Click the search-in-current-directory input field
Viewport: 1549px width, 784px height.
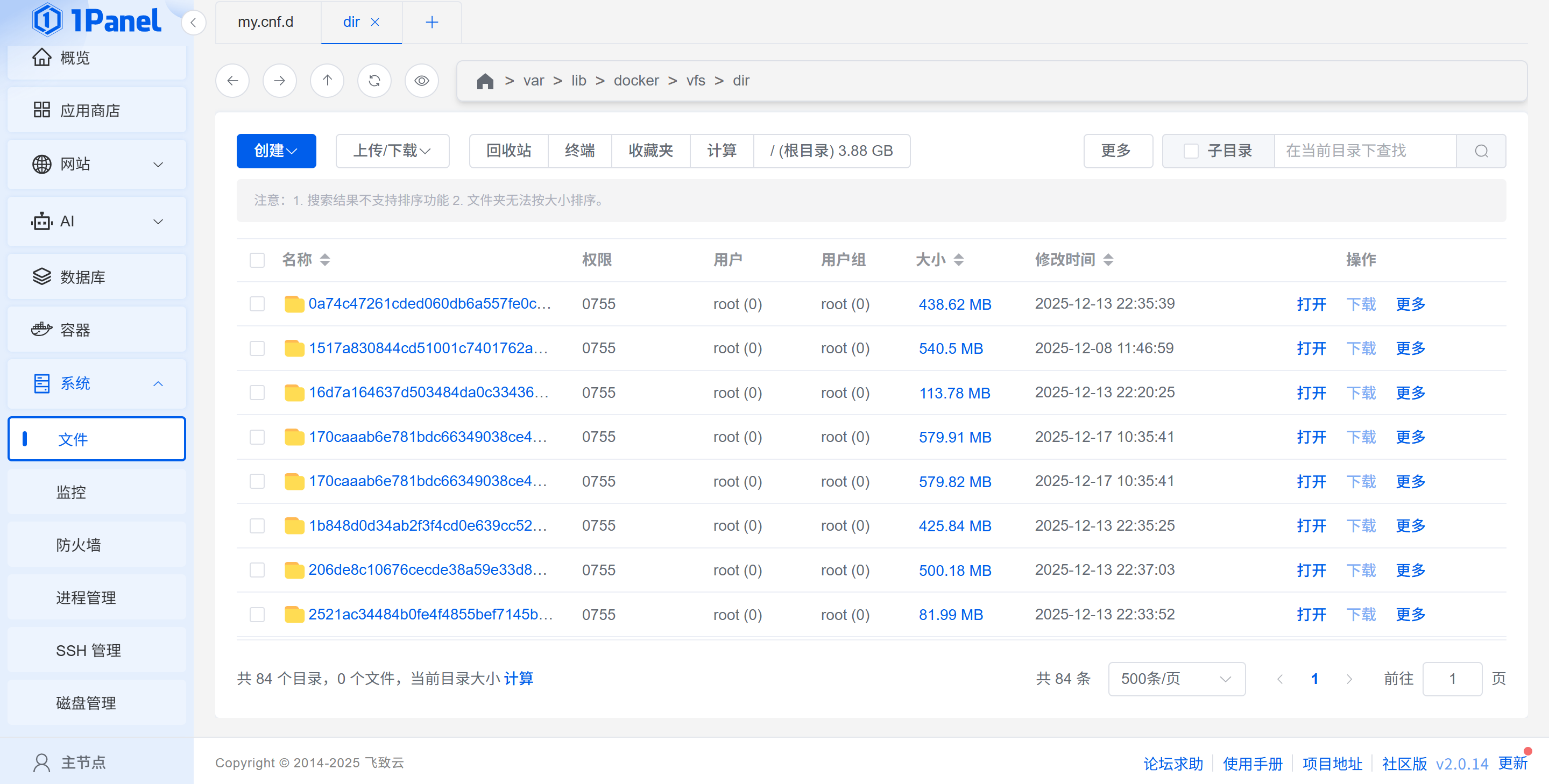point(1365,151)
